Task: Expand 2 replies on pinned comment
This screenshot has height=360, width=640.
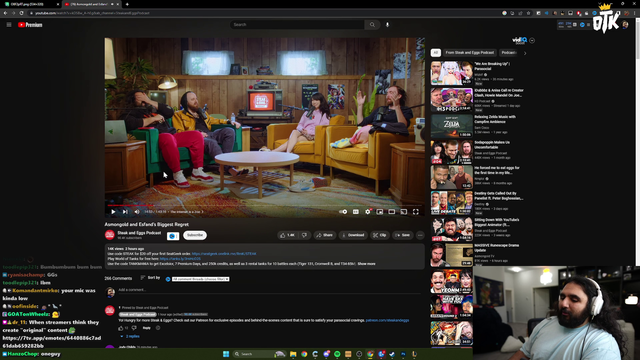Action: (130, 336)
